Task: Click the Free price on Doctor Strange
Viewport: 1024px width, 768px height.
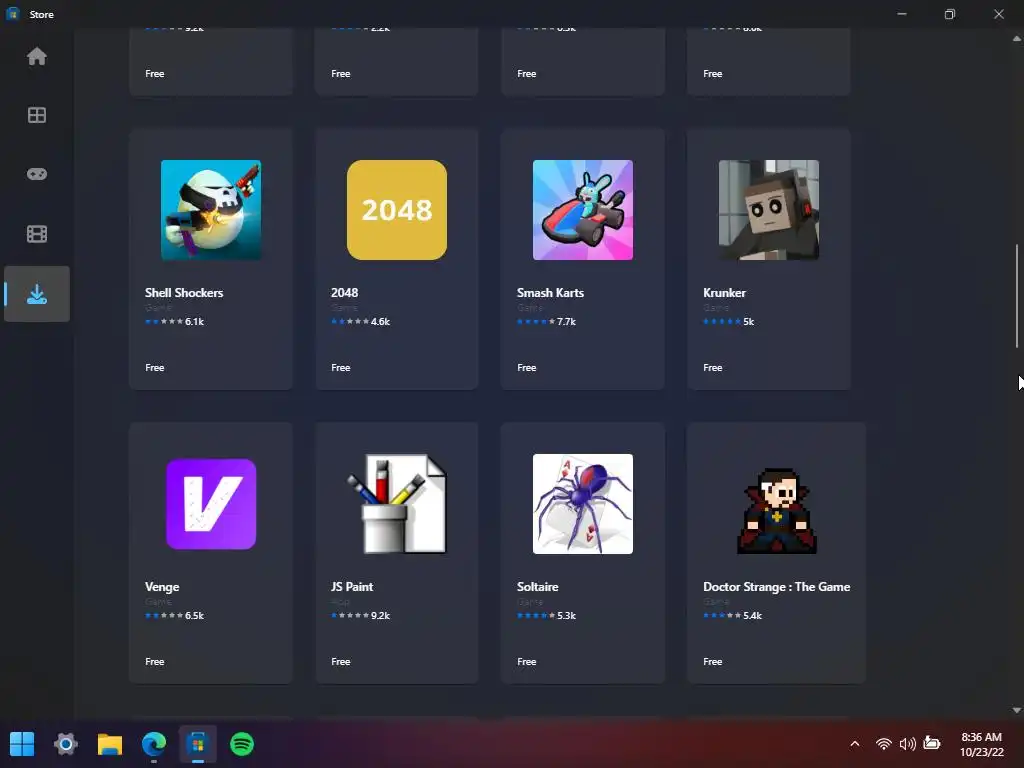Action: point(713,662)
